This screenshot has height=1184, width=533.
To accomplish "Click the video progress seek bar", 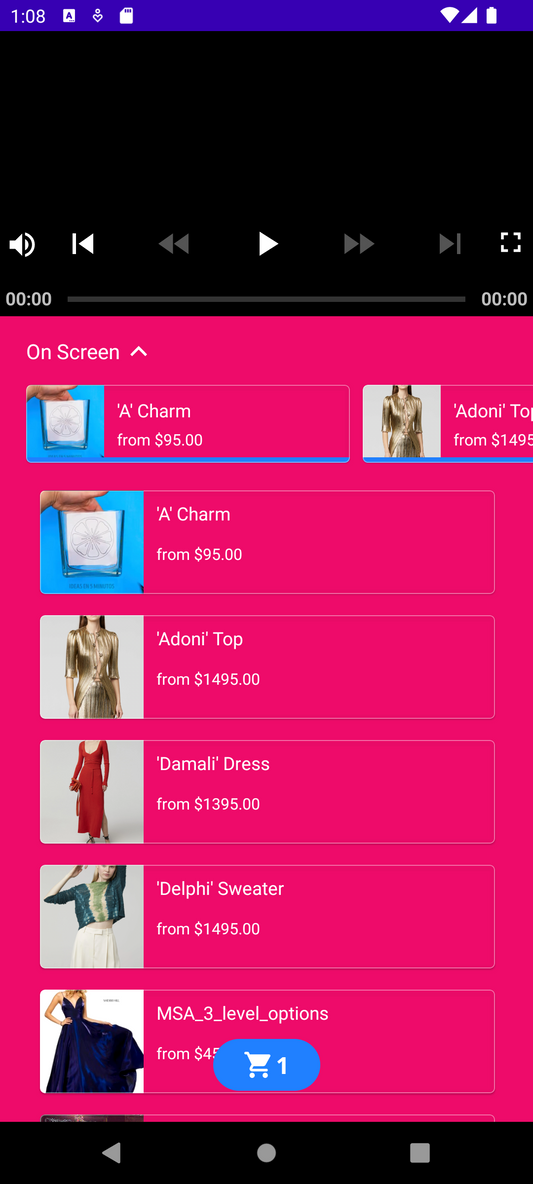I will click(x=266, y=299).
